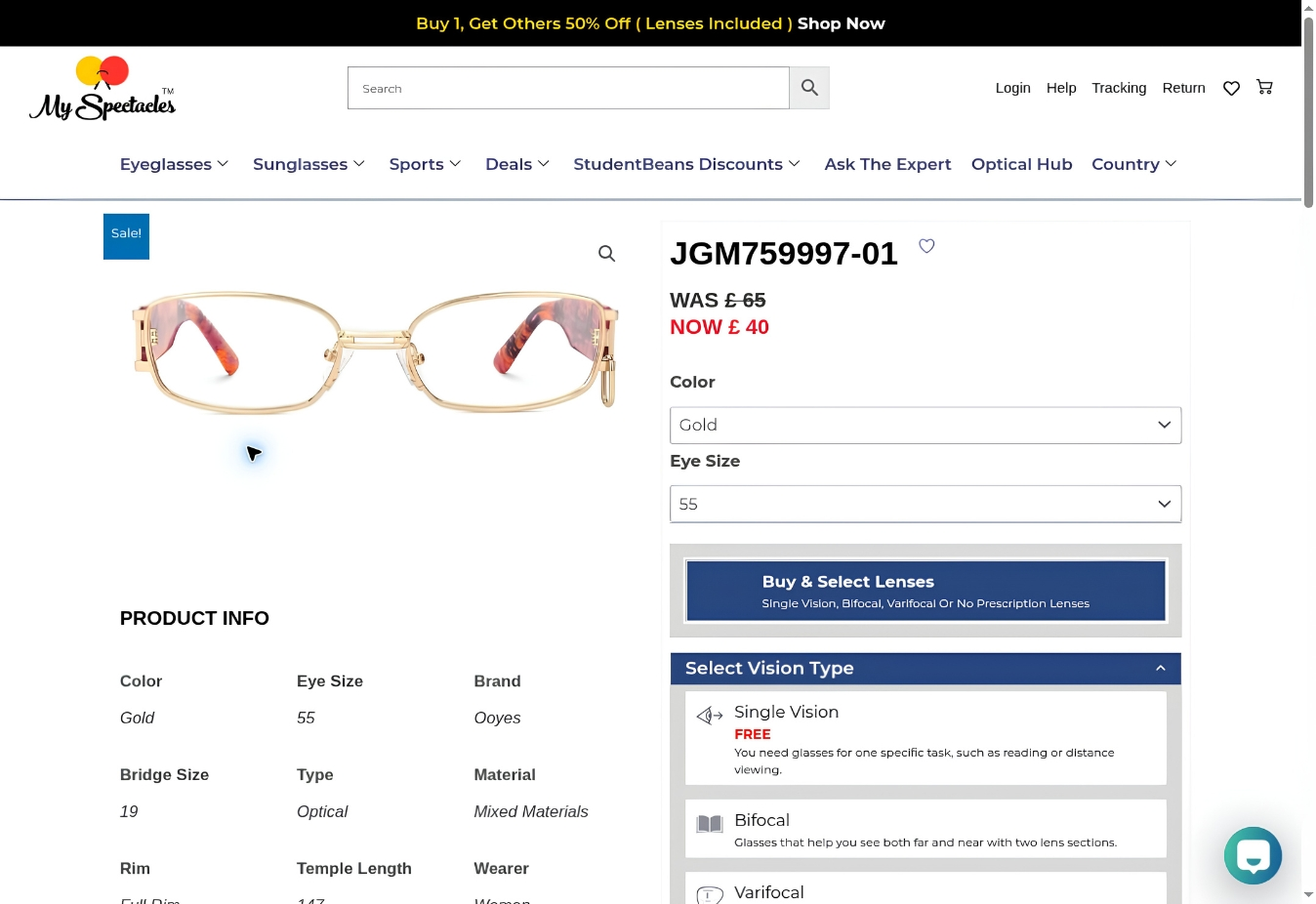Open the Color dropdown showing Gold
This screenshot has width=1316, height=904.
tap(925, 426)
